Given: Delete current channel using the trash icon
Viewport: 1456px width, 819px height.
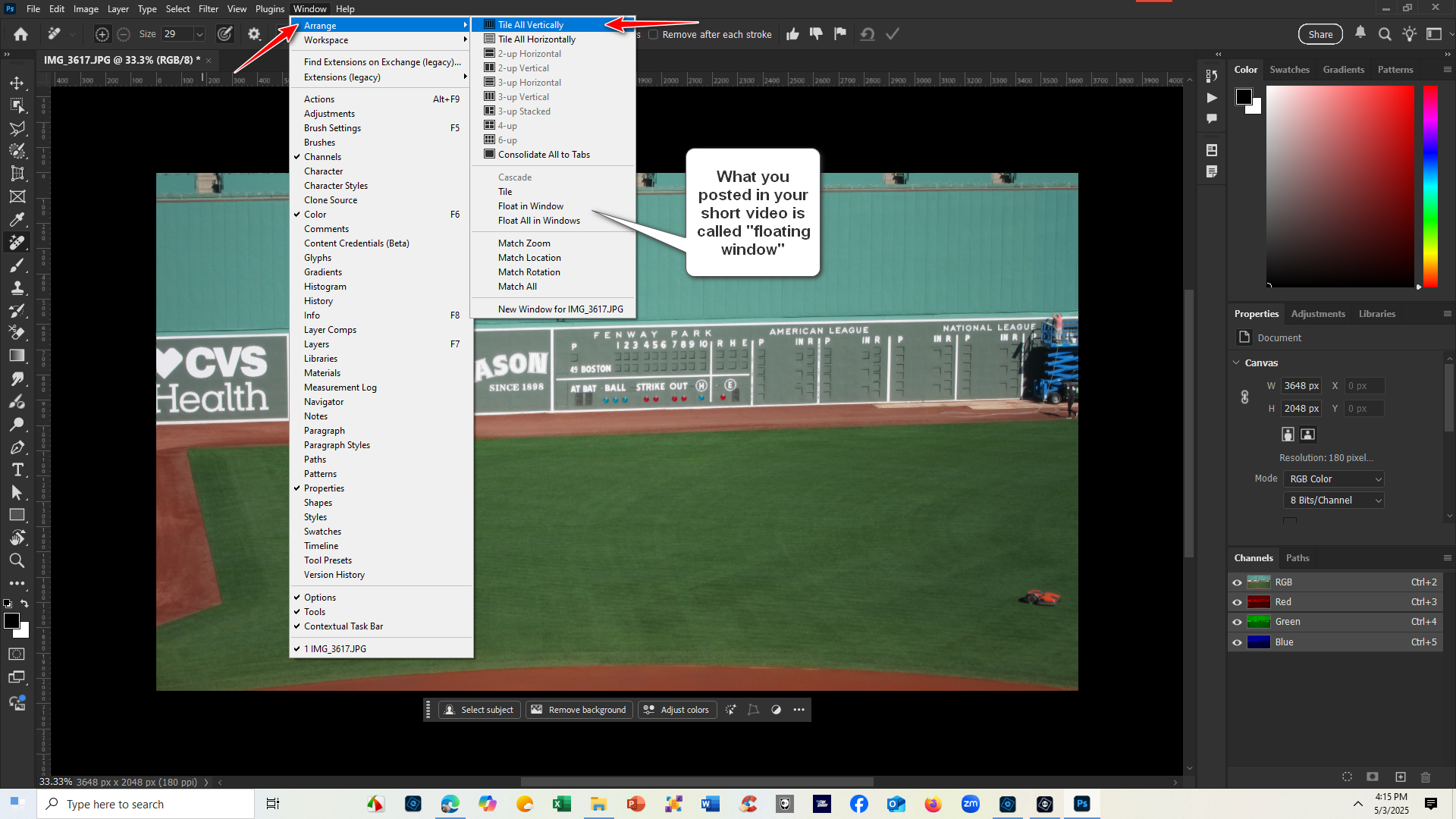Looking at the screenshot, I should [x=1426, y=777].
